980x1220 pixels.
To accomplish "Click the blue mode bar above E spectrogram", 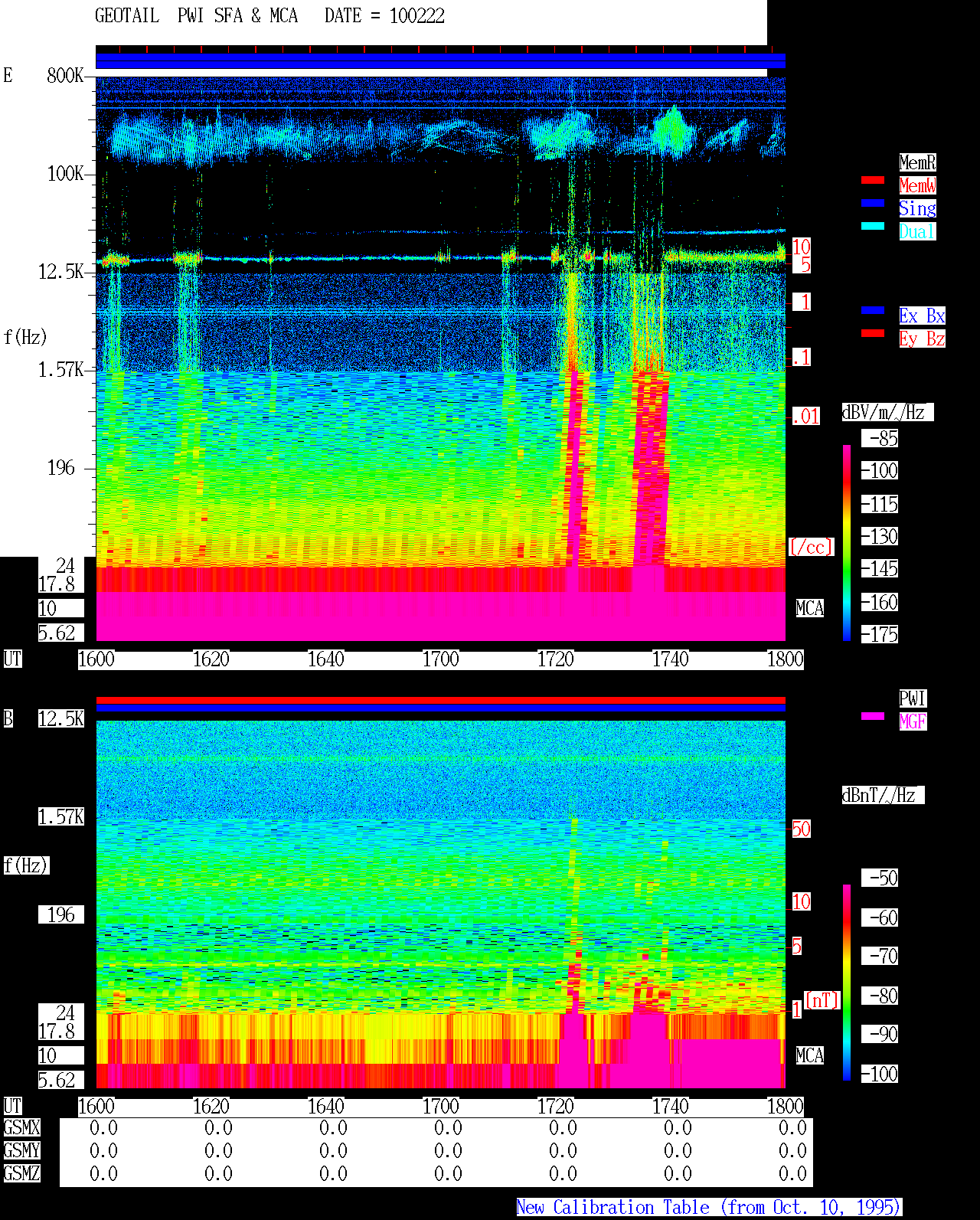I will [x=440, y=61].
